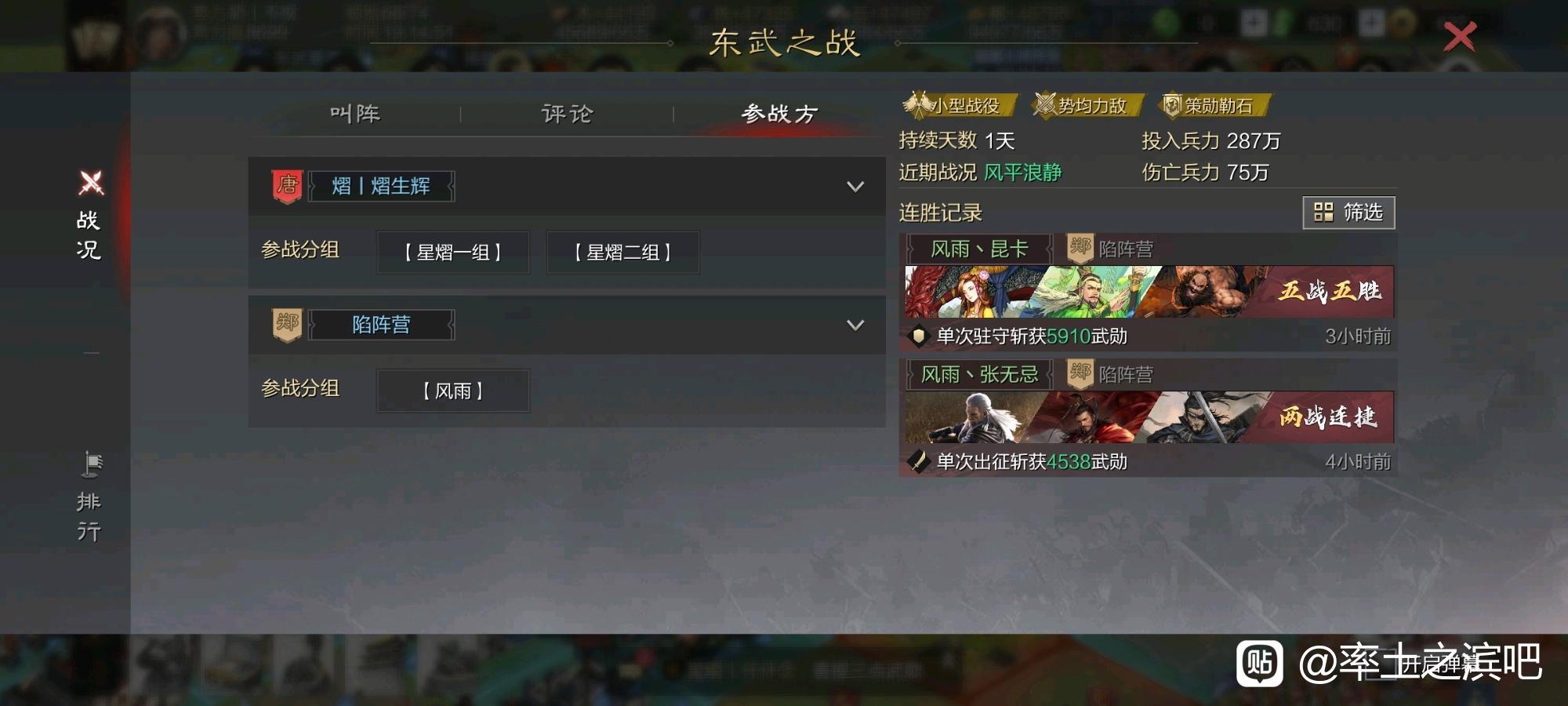Select the 【风雨】 group button

point(453,391)
